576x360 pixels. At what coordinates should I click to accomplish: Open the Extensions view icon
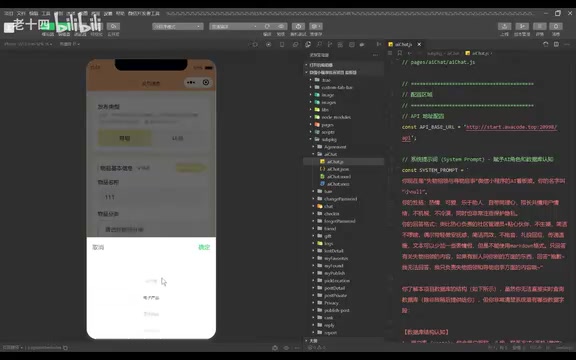pyautogui.click(x=340, y=44)
